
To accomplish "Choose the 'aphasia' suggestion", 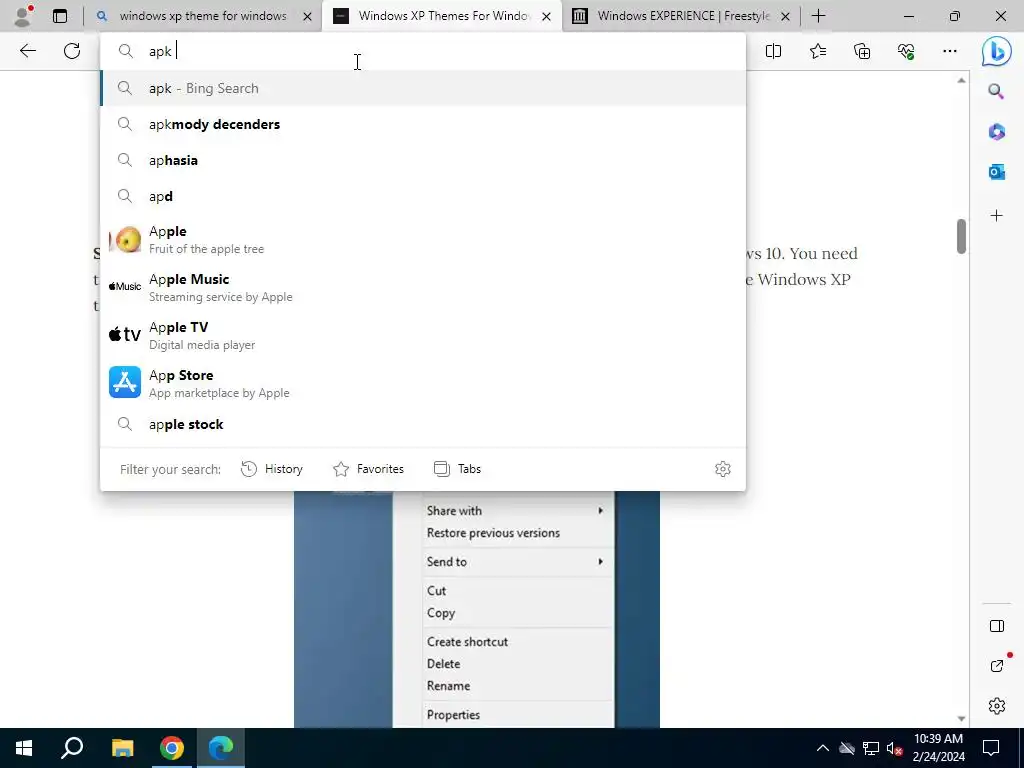I will pos(423,160).
